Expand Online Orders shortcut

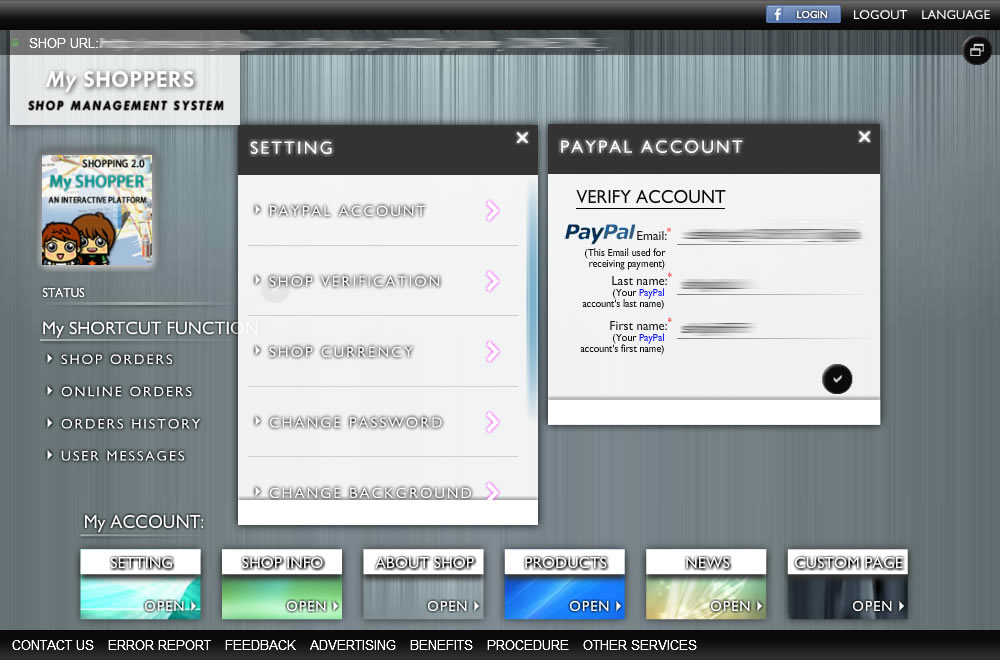coord(126,391)
